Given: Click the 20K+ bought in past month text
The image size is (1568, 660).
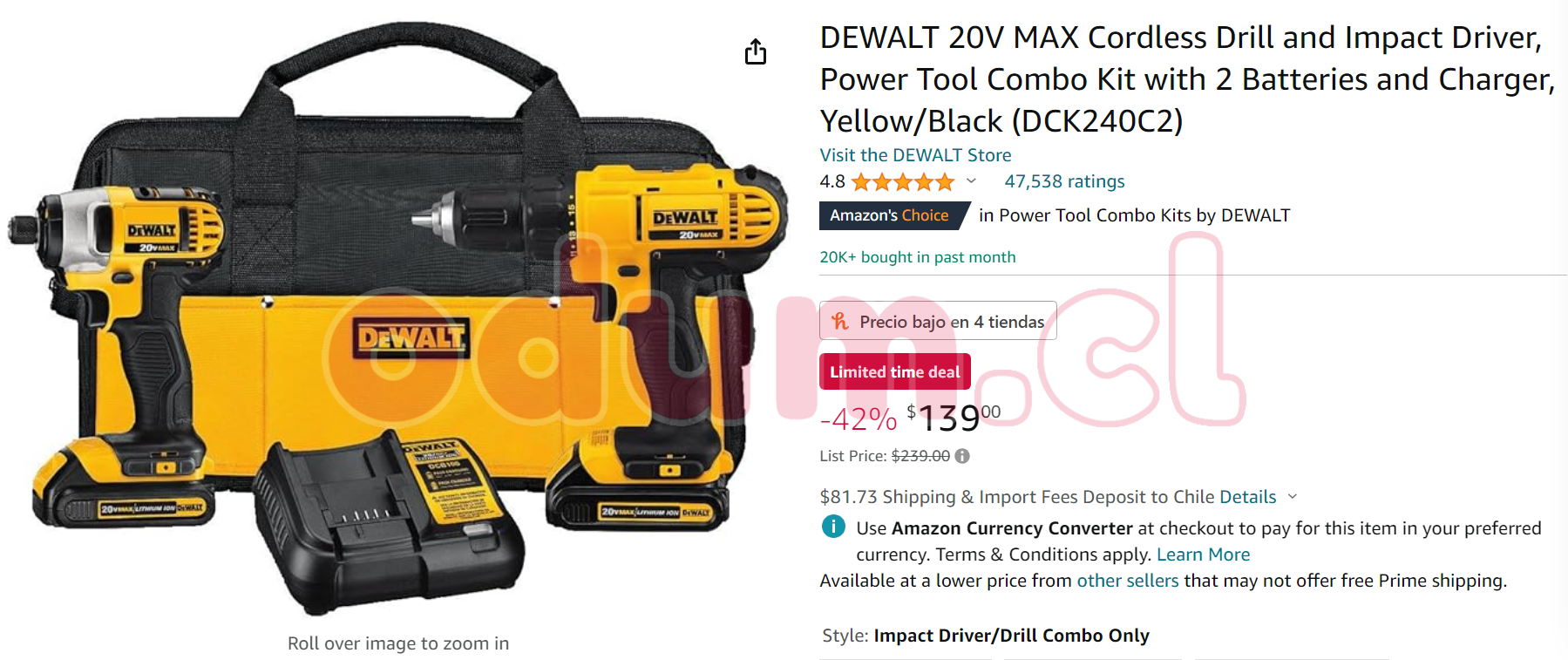Looking at the screenshot, I should [x=918, y=257].
